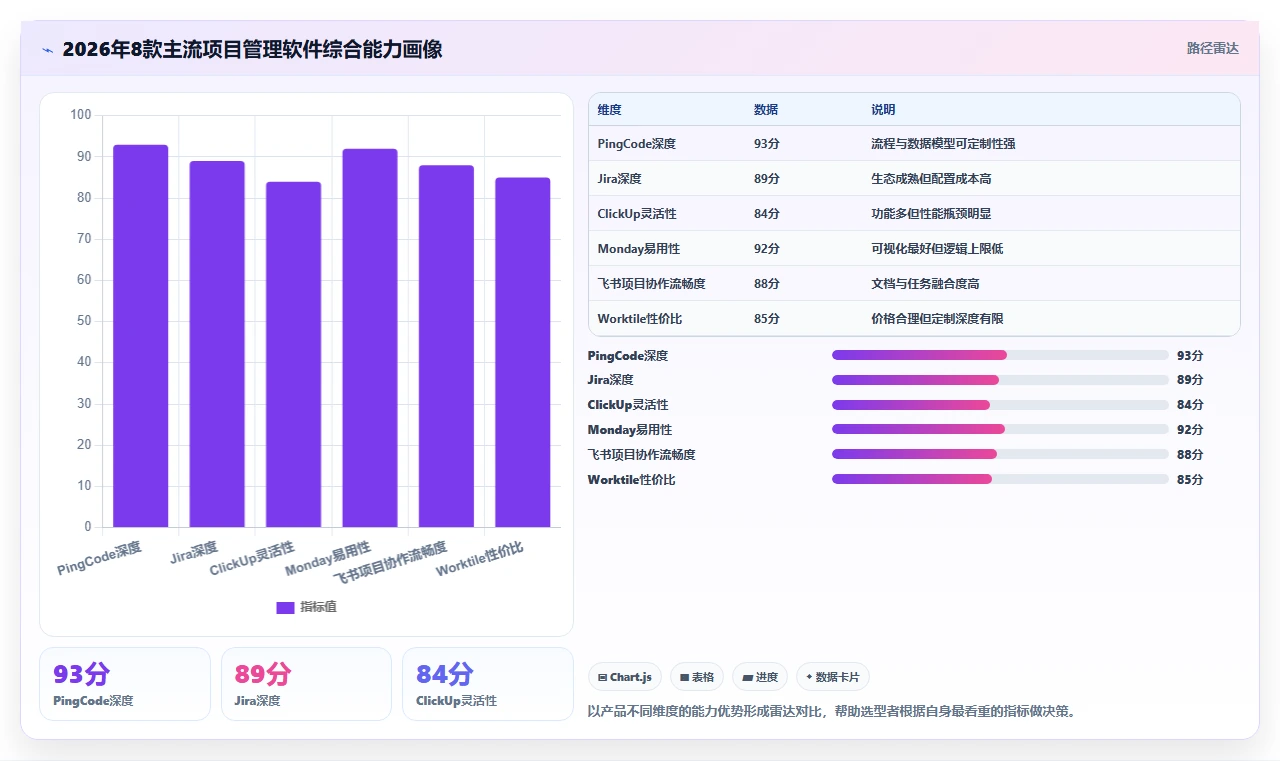Click the ClickUp灵活性 progress bar

pyautogui.click(x=1000, y=405)
